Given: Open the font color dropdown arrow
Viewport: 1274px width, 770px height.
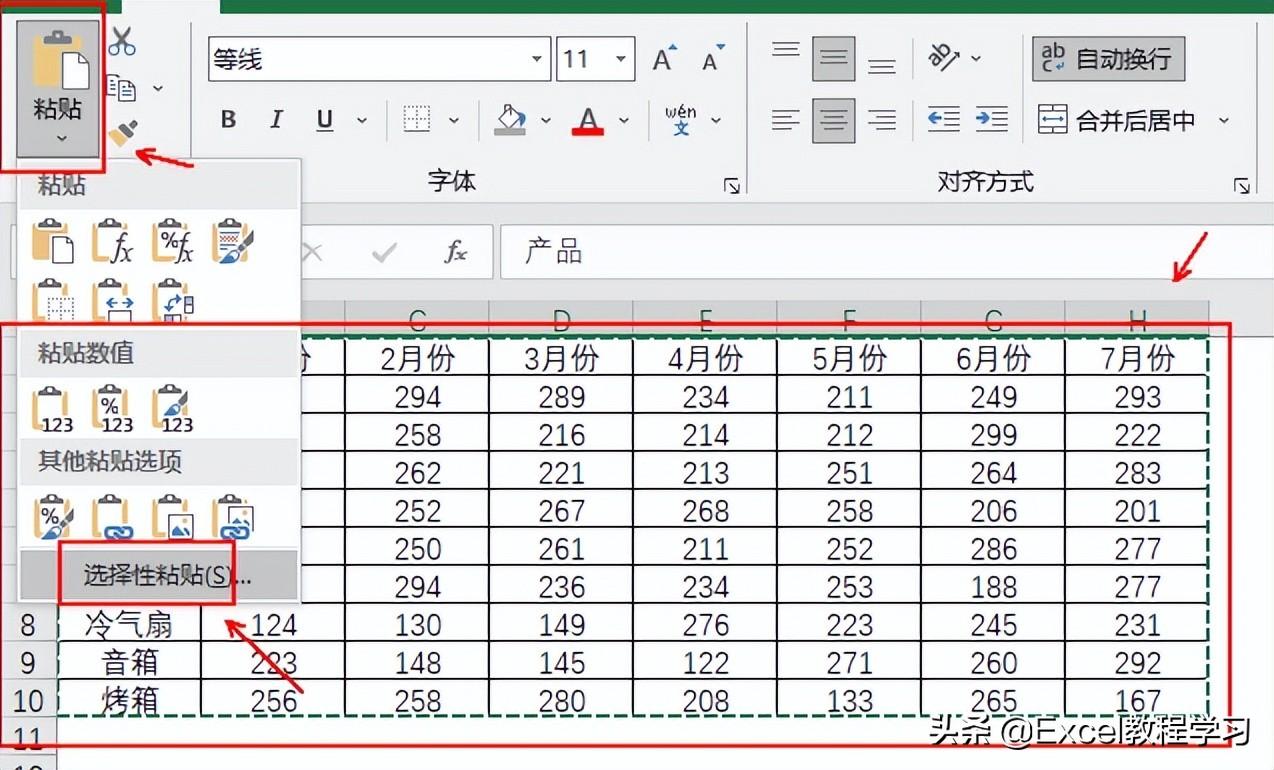Looking at the screenshot, I should point(624,121).
